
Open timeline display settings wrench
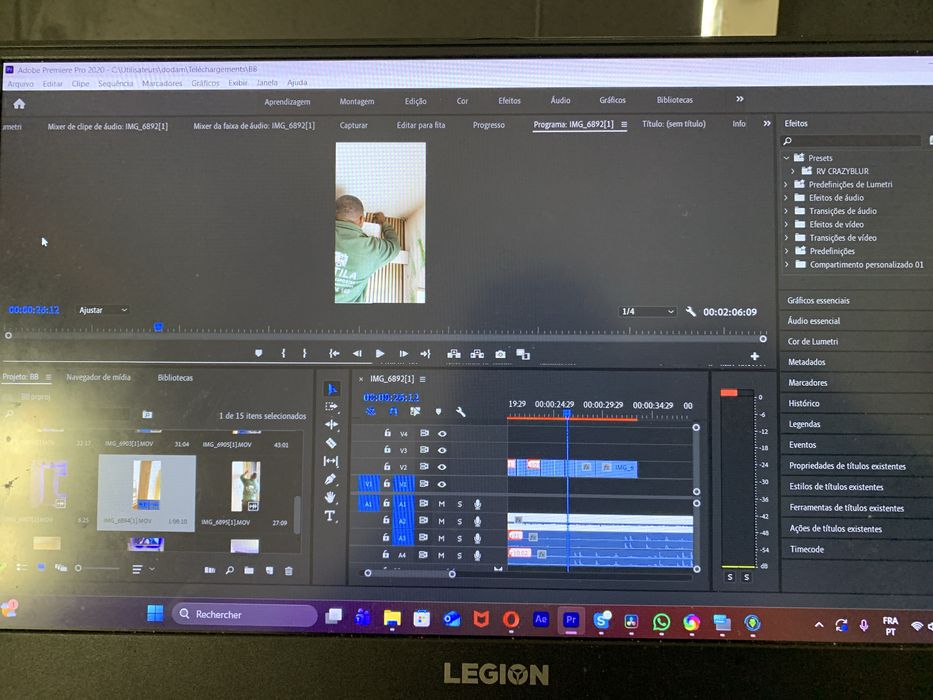(460, 411)
